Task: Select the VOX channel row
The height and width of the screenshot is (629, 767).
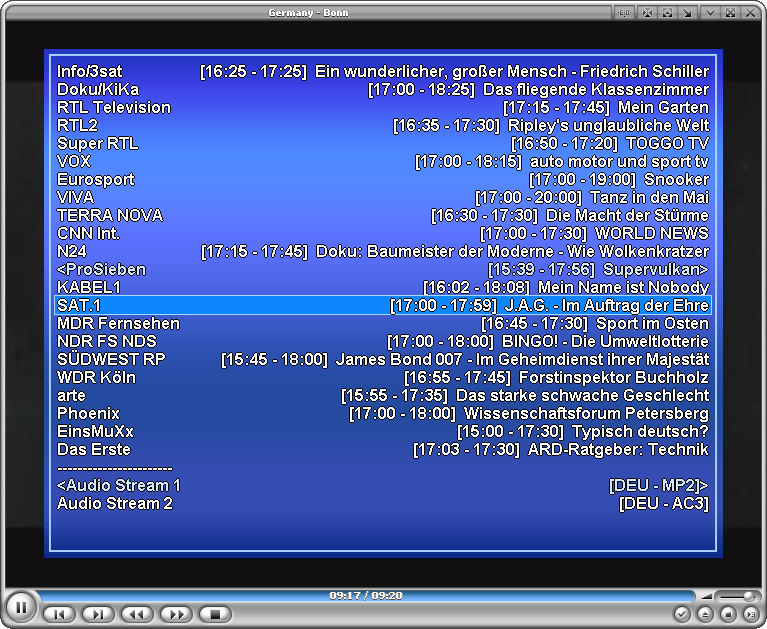Action: 383,161
